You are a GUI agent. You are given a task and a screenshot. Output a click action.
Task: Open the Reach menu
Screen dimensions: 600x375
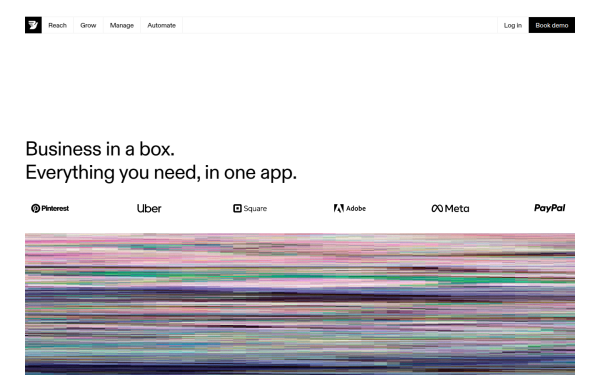[x=57, y=25]
